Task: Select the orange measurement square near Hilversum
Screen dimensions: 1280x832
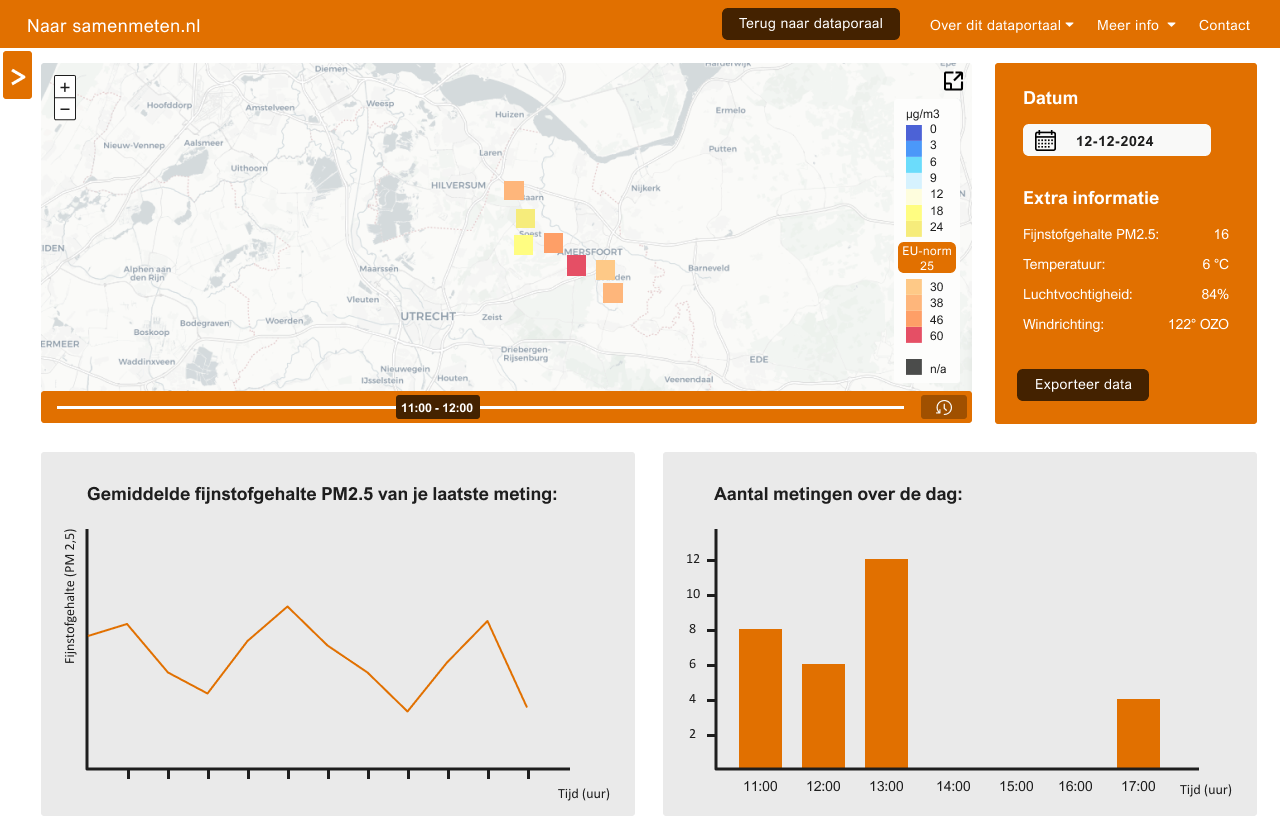Action: (514, 190)
